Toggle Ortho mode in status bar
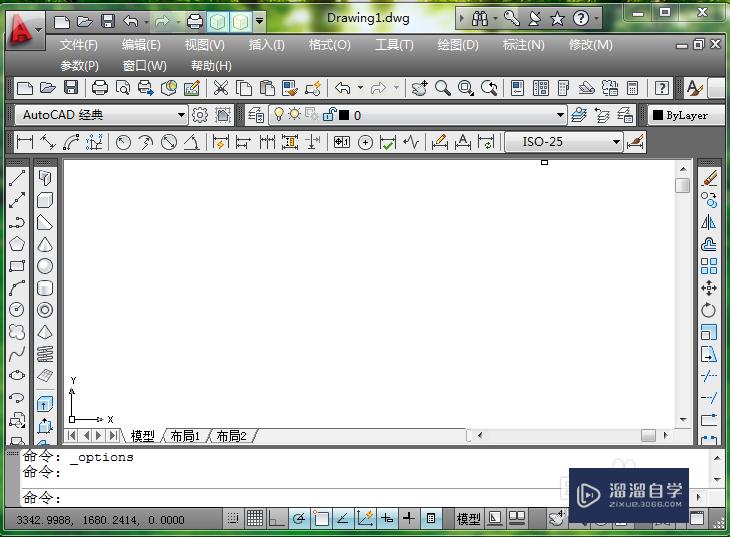 click(277, 518)
